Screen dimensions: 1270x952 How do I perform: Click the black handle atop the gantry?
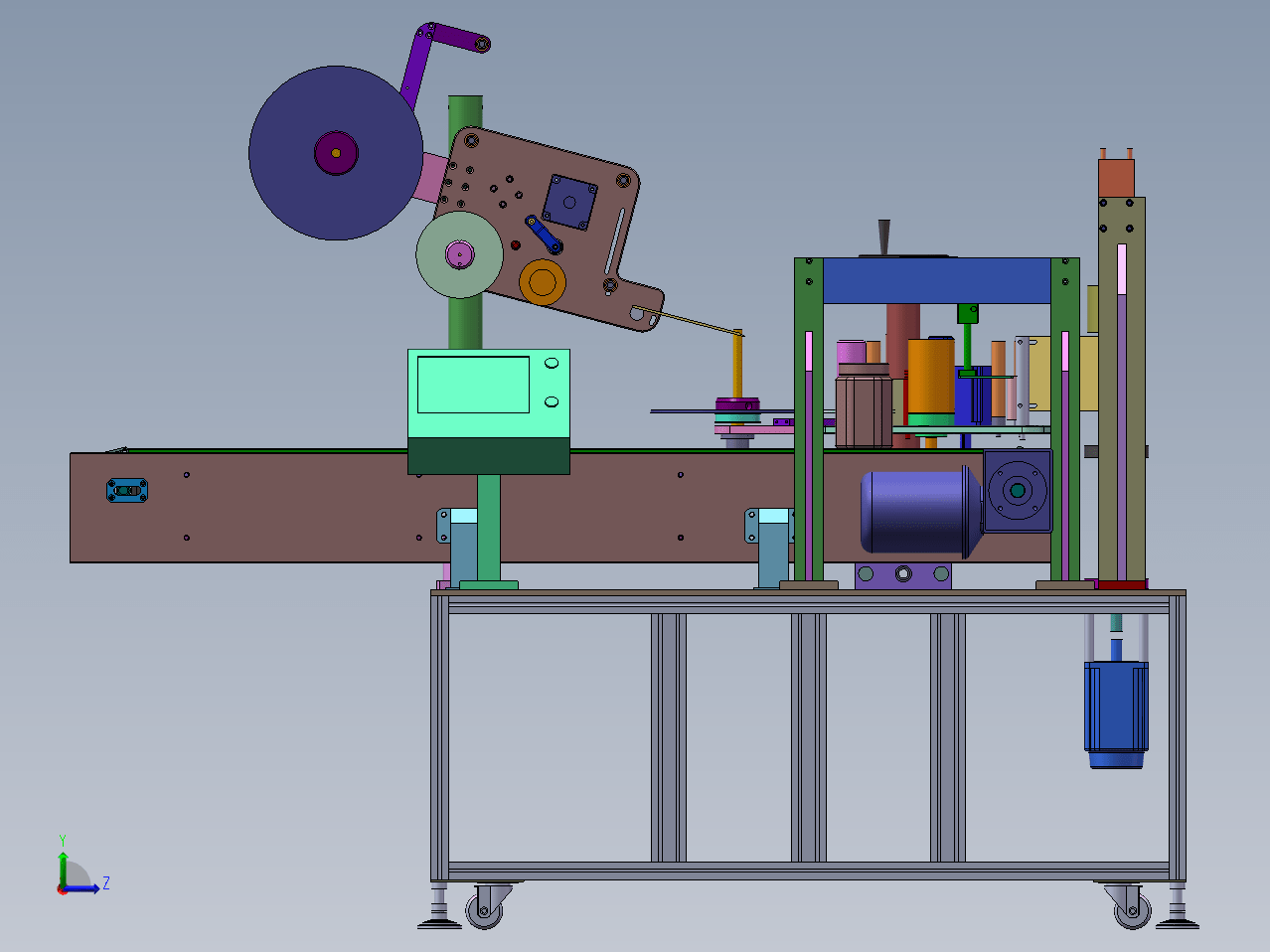(883, 239)
